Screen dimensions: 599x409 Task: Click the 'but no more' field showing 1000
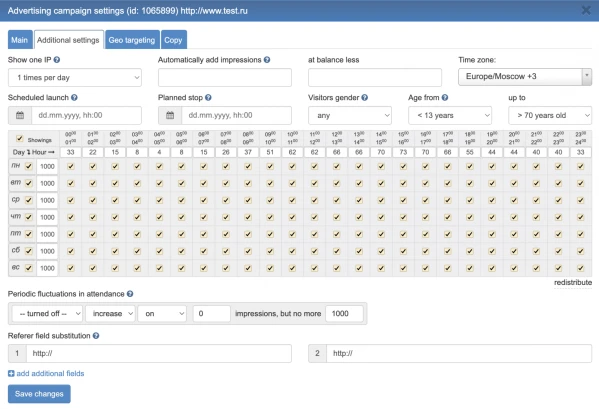[344, 314]
